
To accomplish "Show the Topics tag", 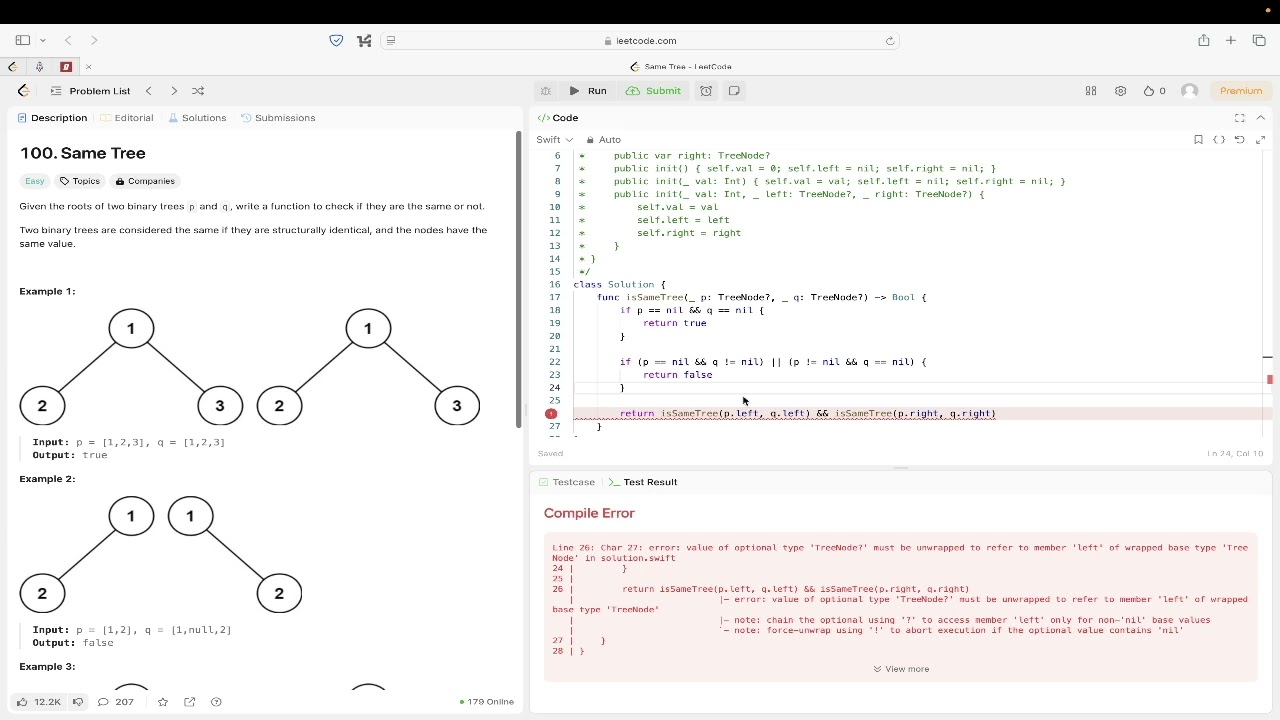I will 80,181.
